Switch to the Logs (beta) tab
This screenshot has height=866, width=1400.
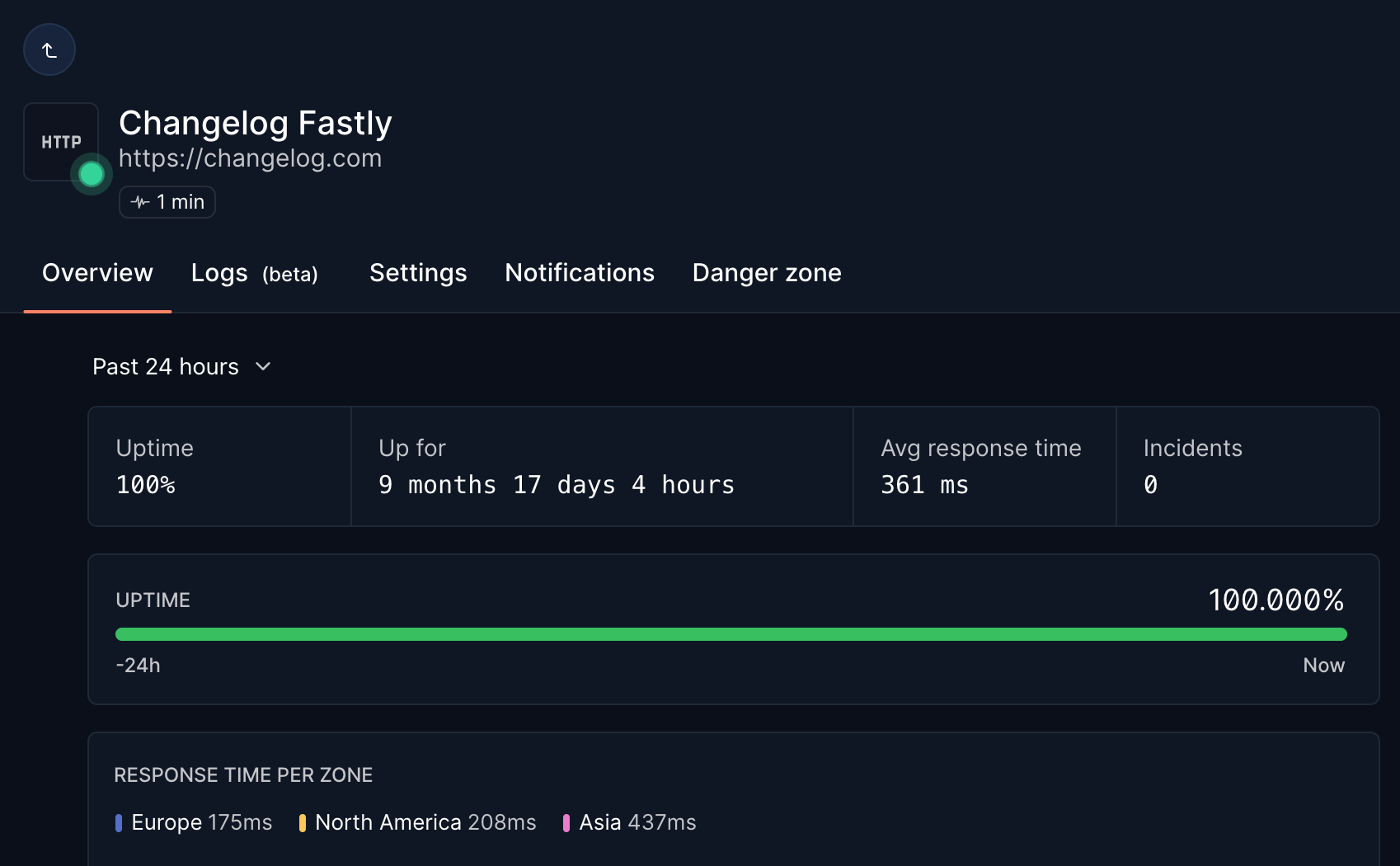pyautogui.click(x=254, y=273)
